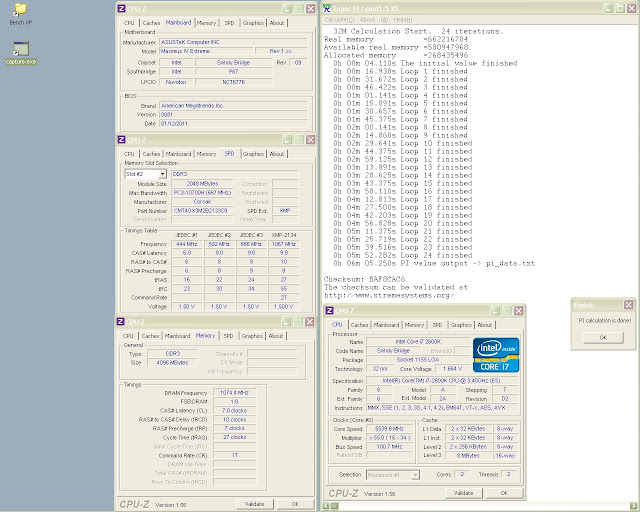Screen dimensions: 640x512
Task: Open Memory tab in CPU window
Action: [414, 325]
